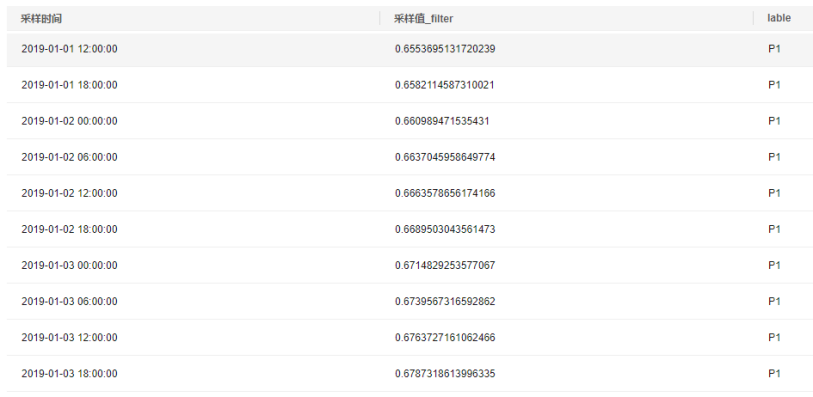Click the 2019-01-02 00:00:00 timestamp cell
The height and width of the screenshot is (397, 813).
(69, 121)
